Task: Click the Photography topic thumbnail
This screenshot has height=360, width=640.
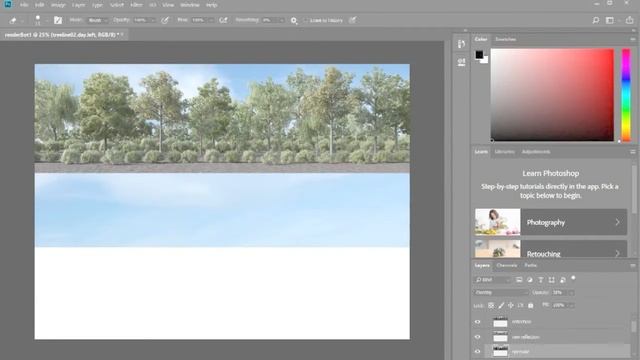Action: (x=498, y=222)
